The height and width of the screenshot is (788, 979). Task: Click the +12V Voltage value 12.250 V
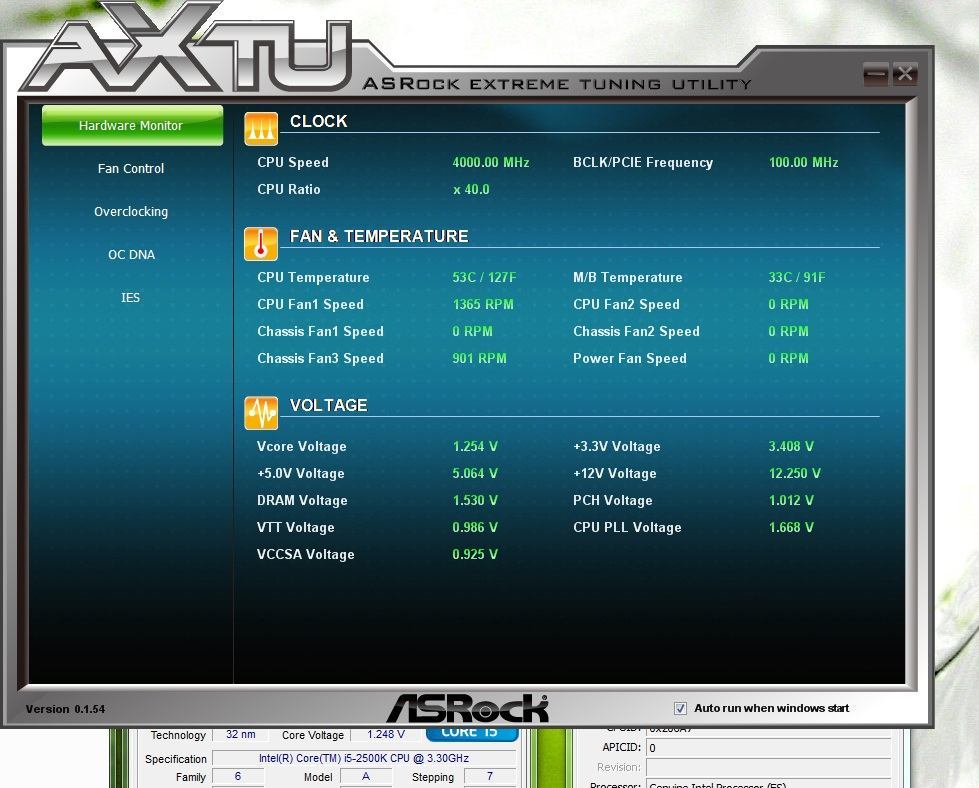point(795,473)
